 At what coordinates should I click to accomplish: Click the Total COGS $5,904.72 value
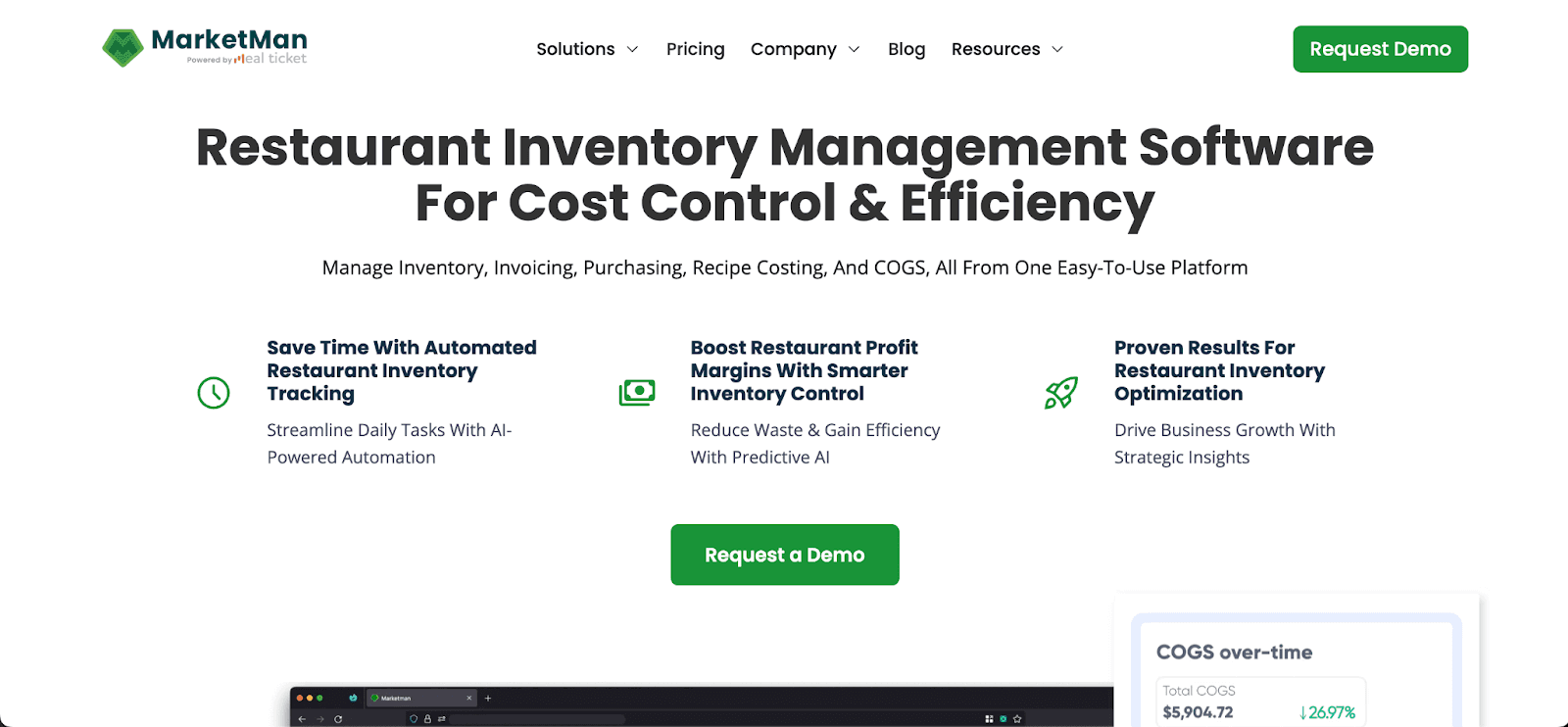pos(1198,712)
